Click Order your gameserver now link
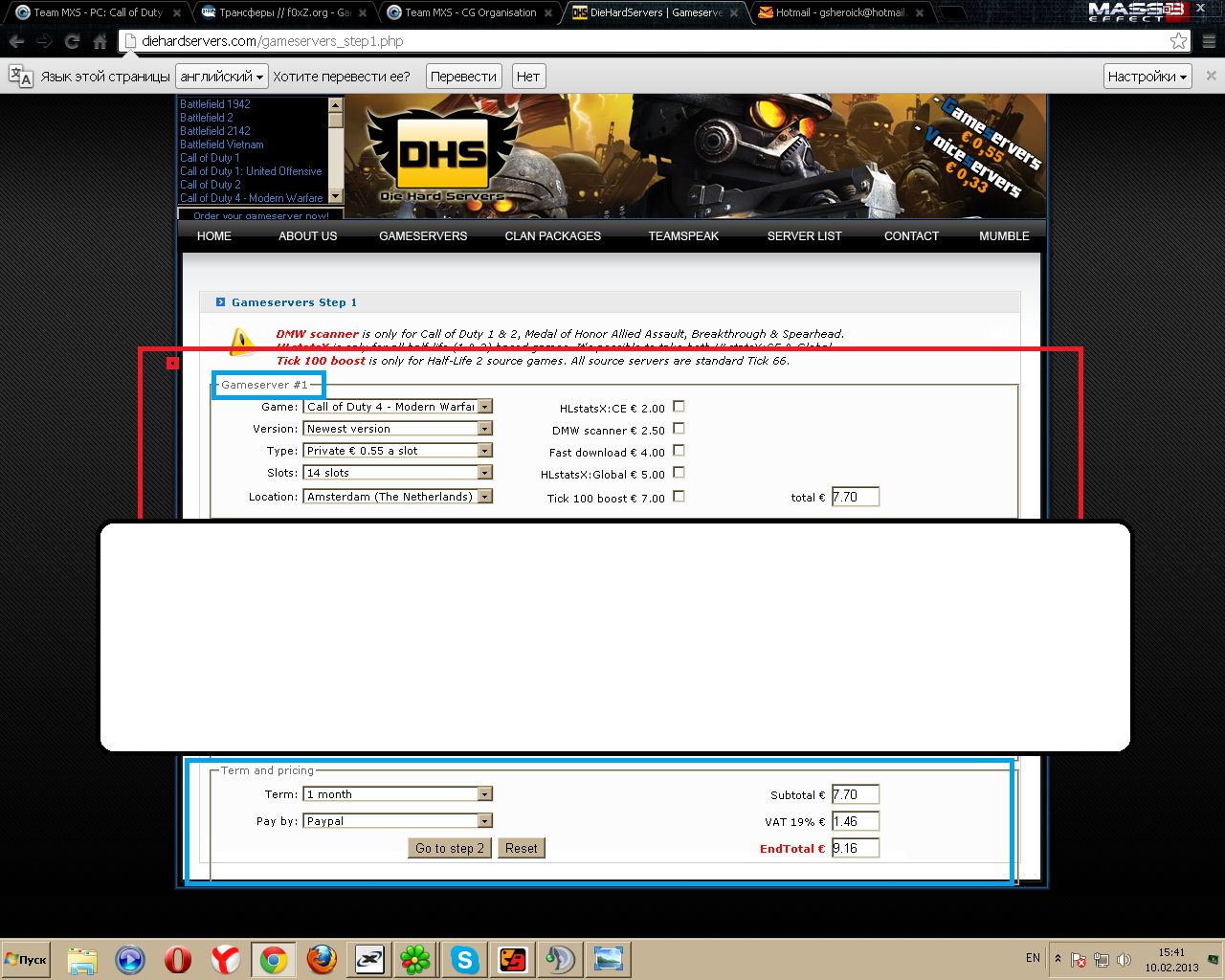Image resolution: width=1225 pixels, height=980 pixels. click(x=260, y=216)
